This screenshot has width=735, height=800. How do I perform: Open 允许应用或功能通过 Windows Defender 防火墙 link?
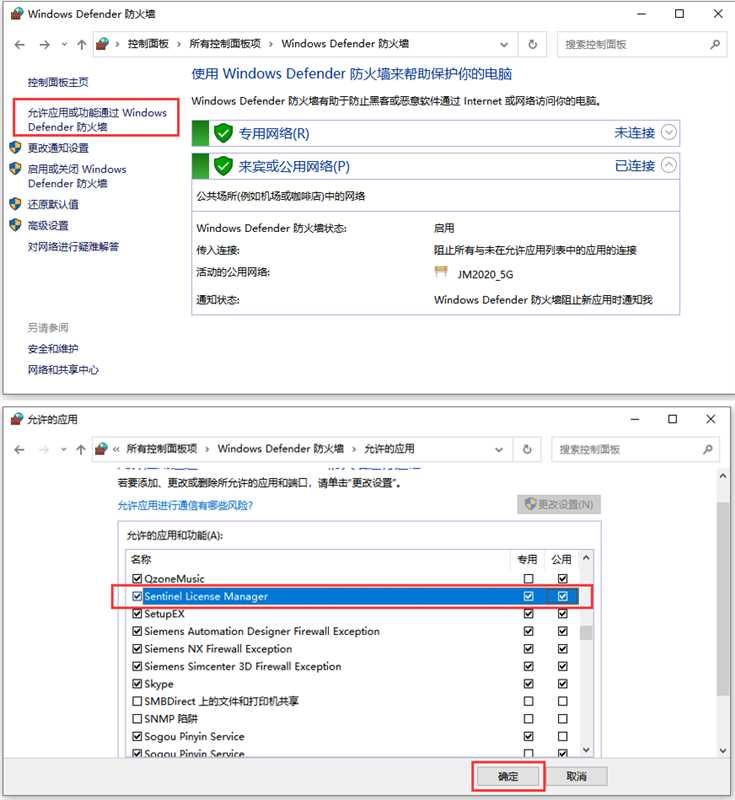pyautogui.click(x=97, y=119)
